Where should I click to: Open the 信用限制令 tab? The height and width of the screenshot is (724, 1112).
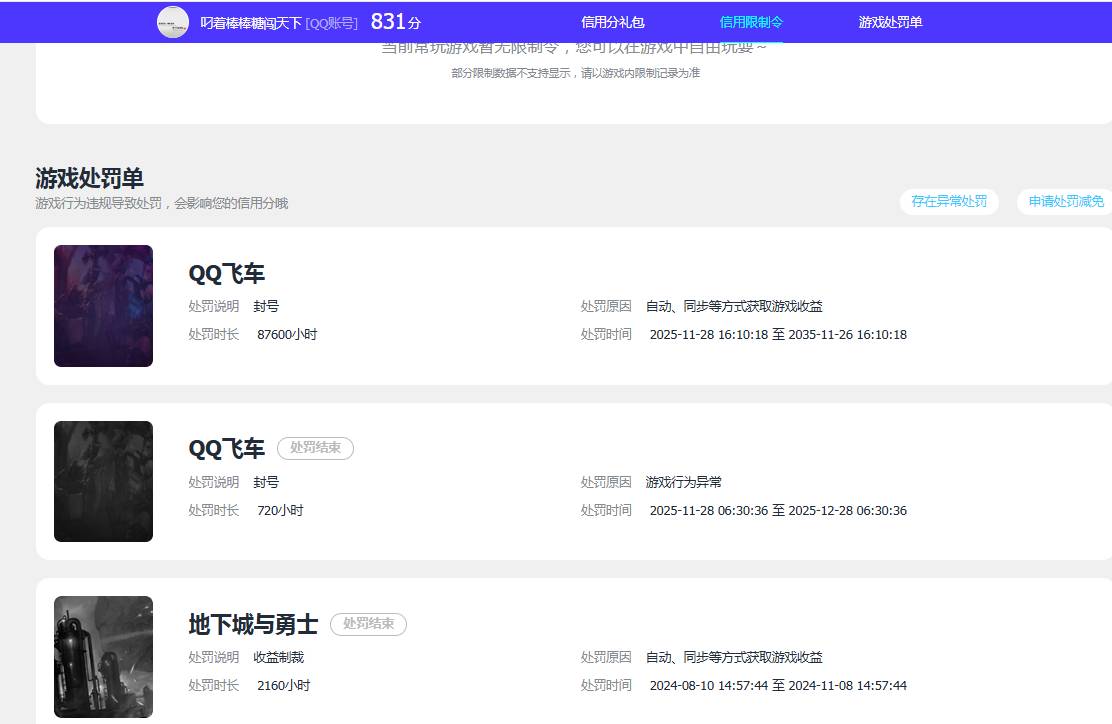point(753,21)
